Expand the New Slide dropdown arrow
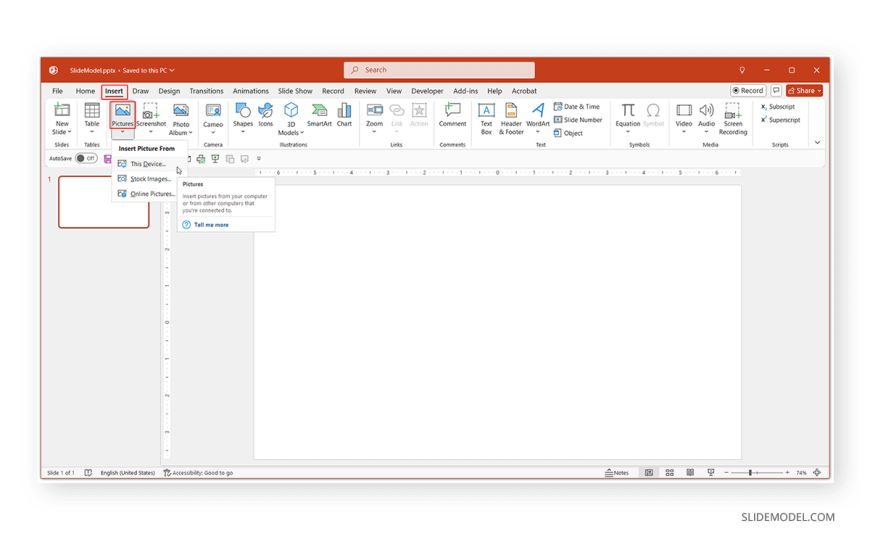 [69, 132]
